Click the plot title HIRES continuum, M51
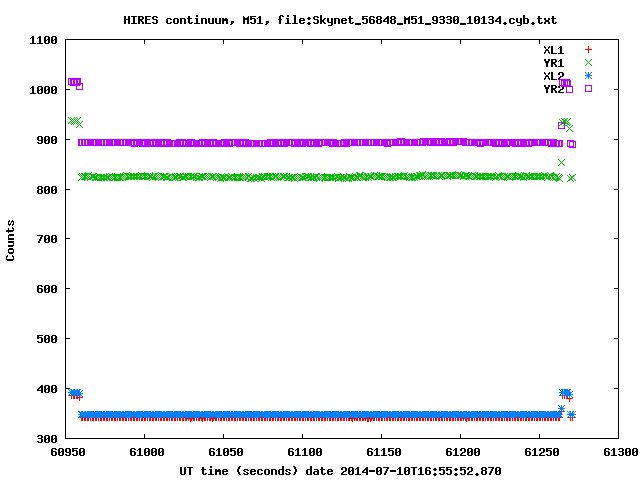This screenshot has width=640, height=480. point(340,20)
